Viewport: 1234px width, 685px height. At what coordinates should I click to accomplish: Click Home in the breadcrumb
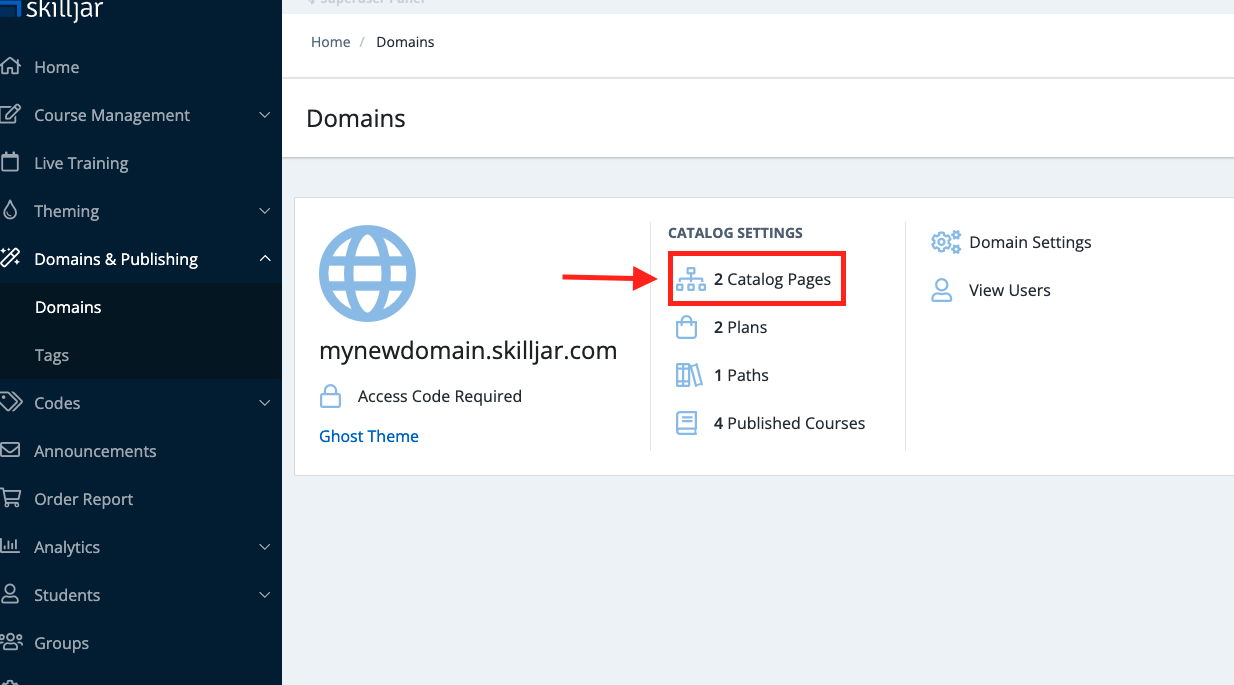(x=330, y=42)
